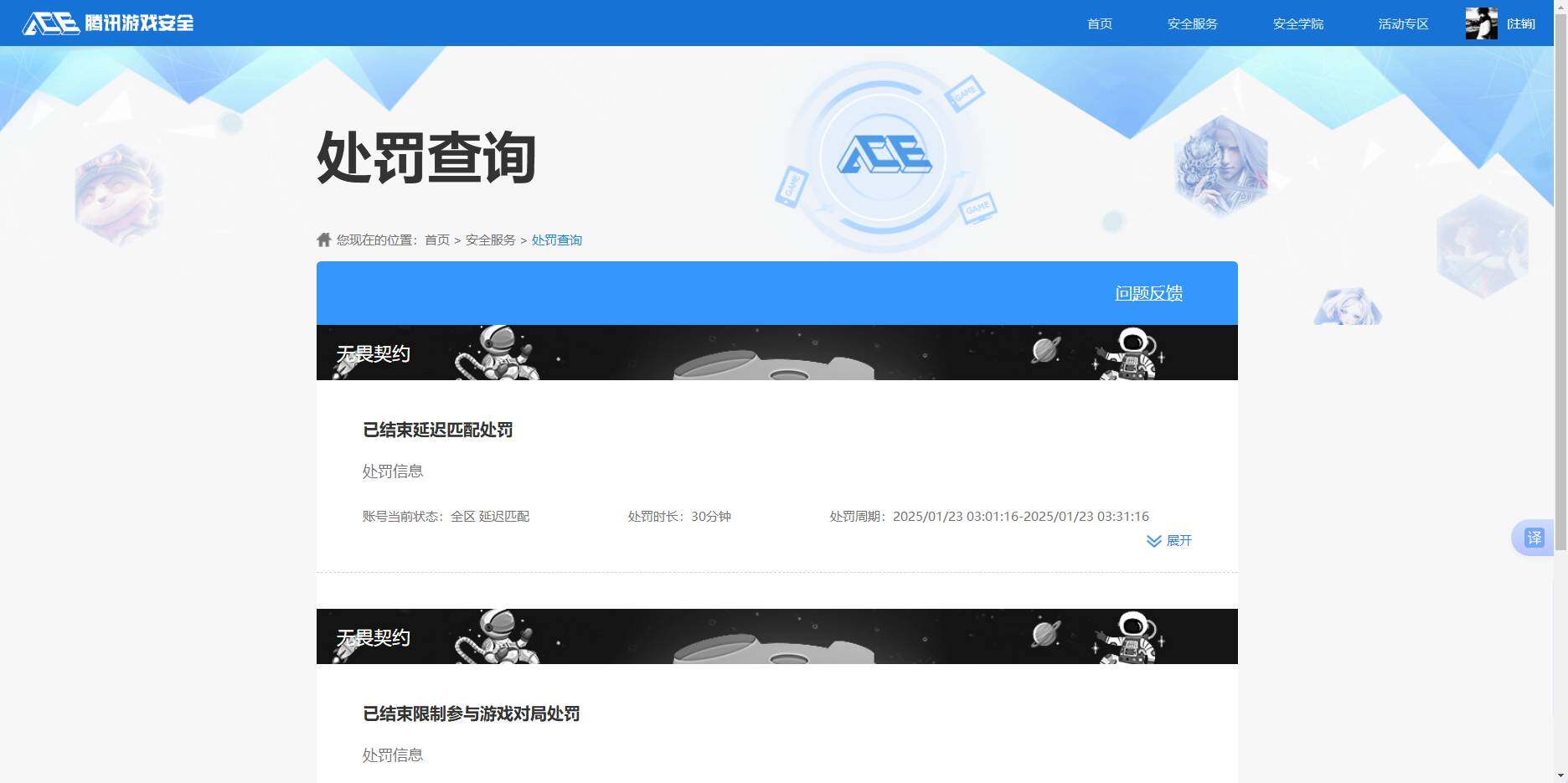The image size is (1568, 783).
Task: Select 活动专区 in the top navigation
Action: click(x=1403, y=23)
